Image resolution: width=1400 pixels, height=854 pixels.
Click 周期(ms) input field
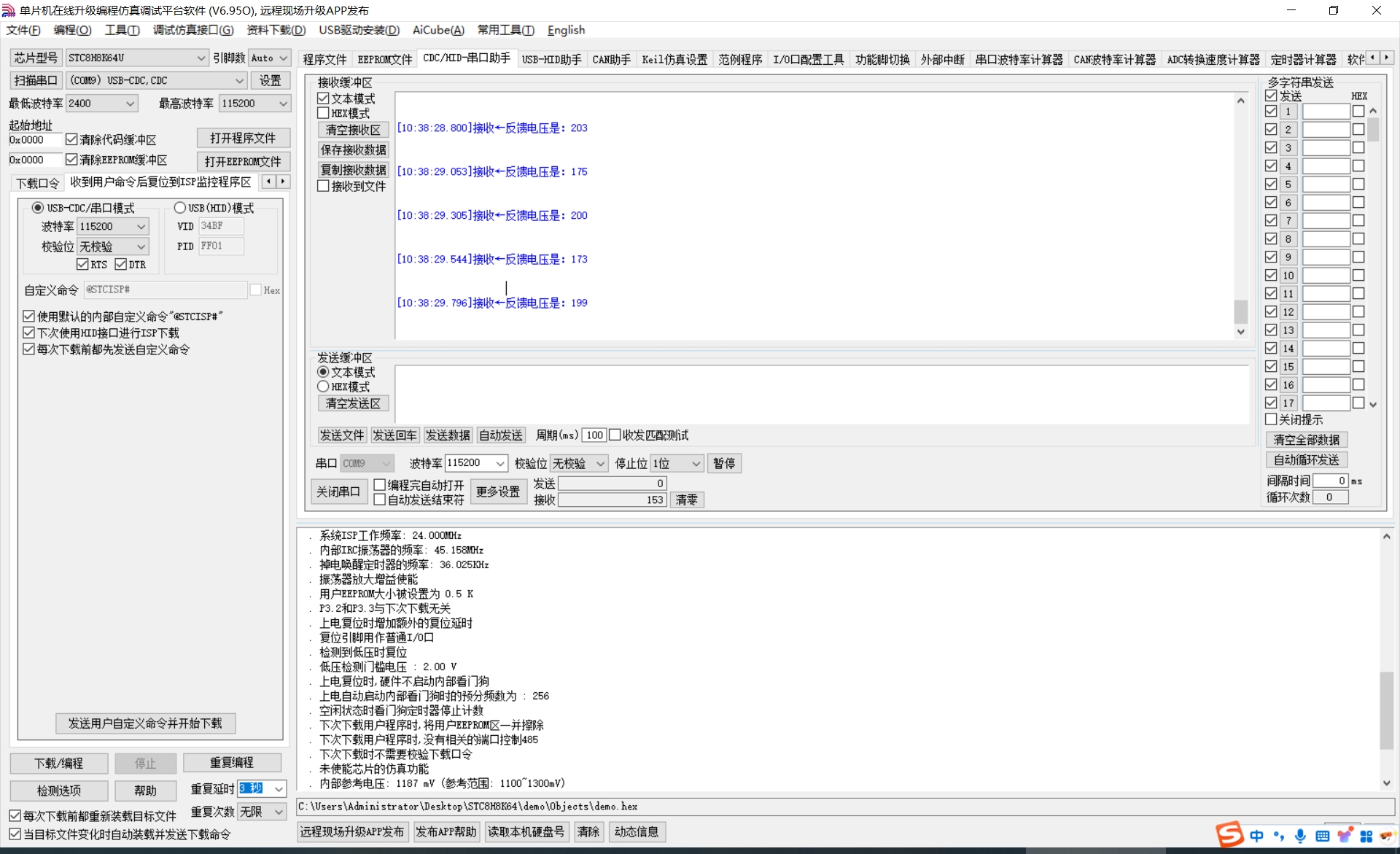point(594,435)
